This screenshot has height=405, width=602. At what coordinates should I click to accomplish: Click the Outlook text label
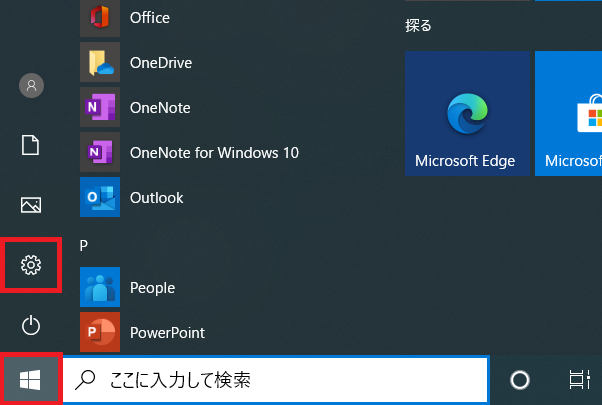[x=157, y=198]
